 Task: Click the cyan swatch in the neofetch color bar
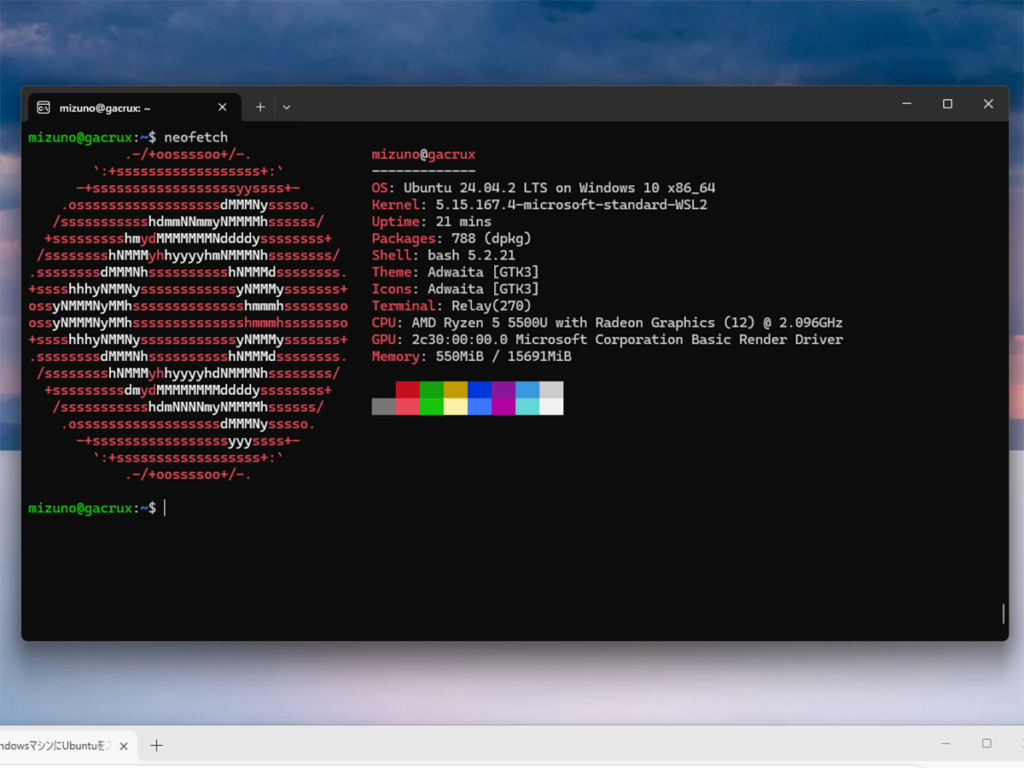527,407
